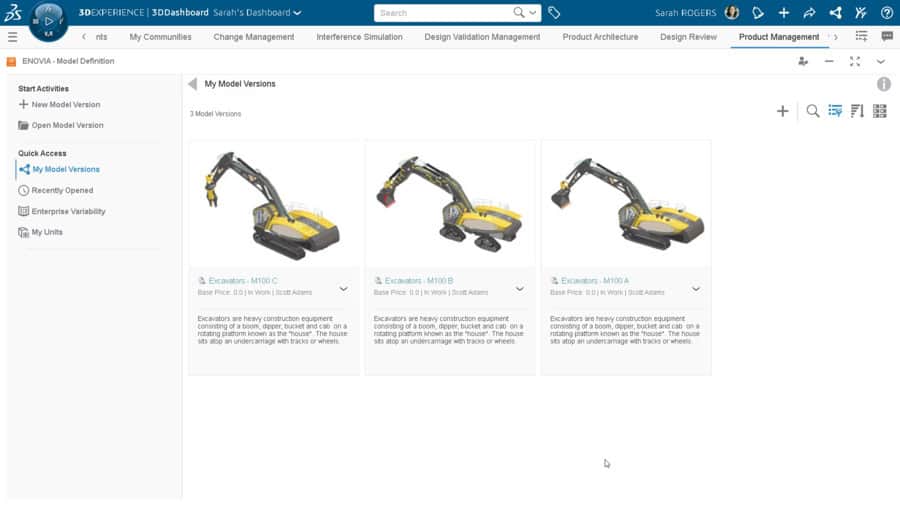Open the search options dropdown arrow
Image resolution: width=900 pixels, height=506 pixels.
533,13
